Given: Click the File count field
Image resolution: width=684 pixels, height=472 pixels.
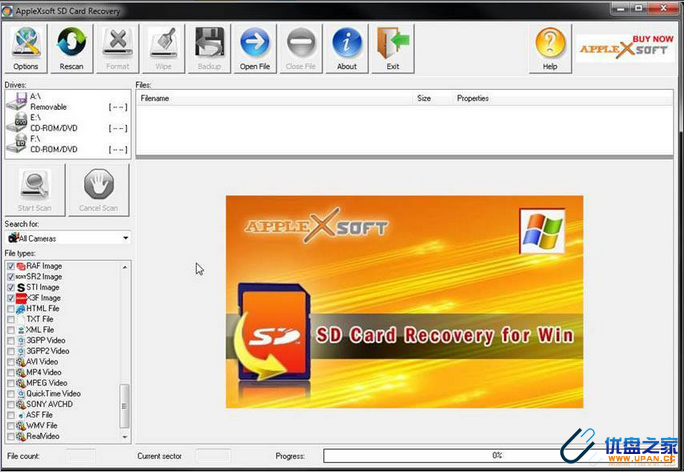Looking at the screenshot, I should (x=81, y=456).
